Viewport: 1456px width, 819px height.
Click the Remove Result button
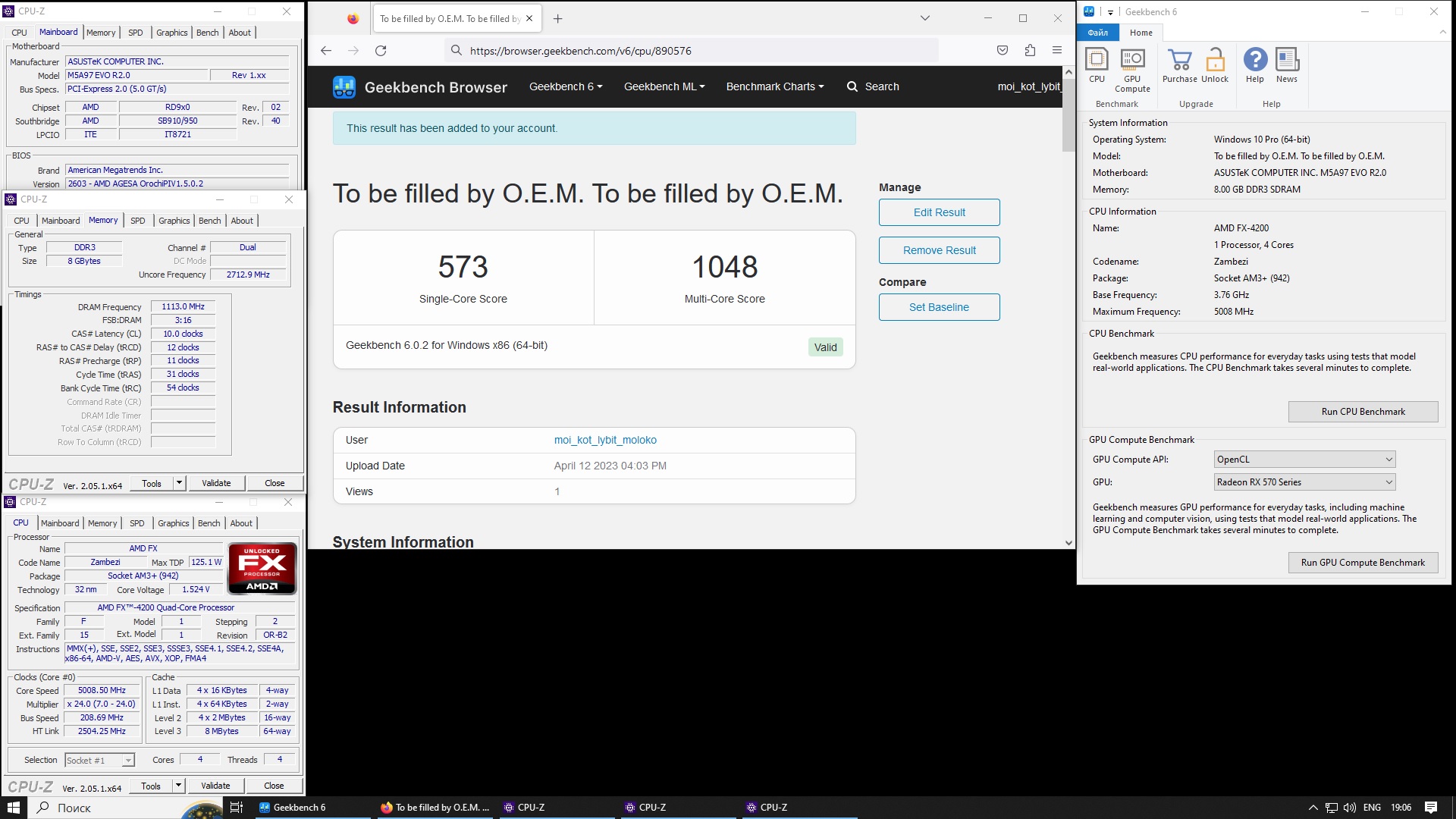coord(940,250)
